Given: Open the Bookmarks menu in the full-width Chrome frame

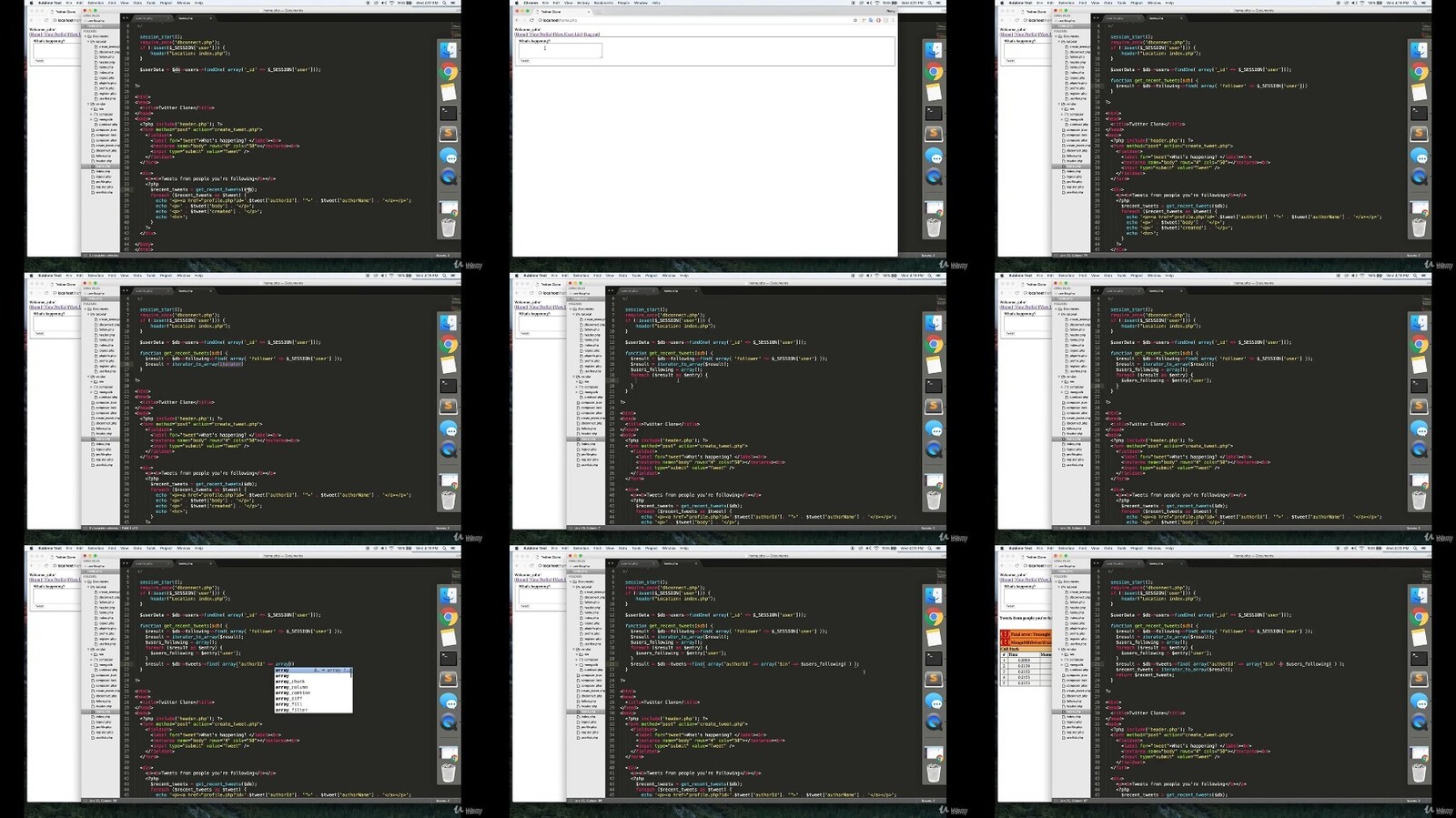Looking at the screenshot, I should pos(603,3).
